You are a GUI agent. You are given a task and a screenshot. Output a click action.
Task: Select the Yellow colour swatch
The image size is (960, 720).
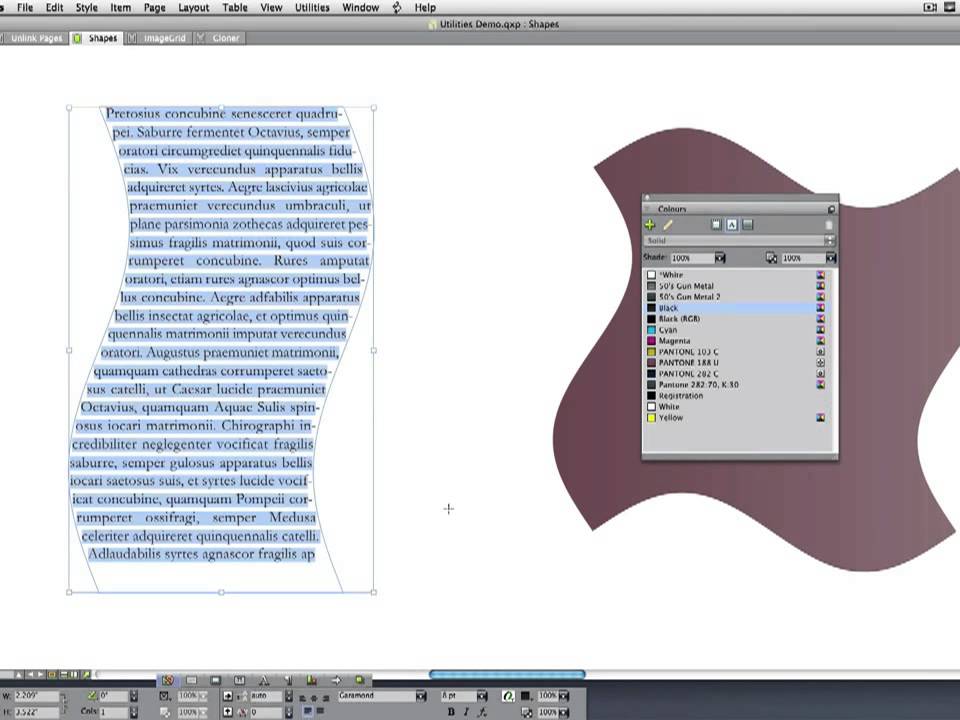pyautogui.click(x=651, y=418)
